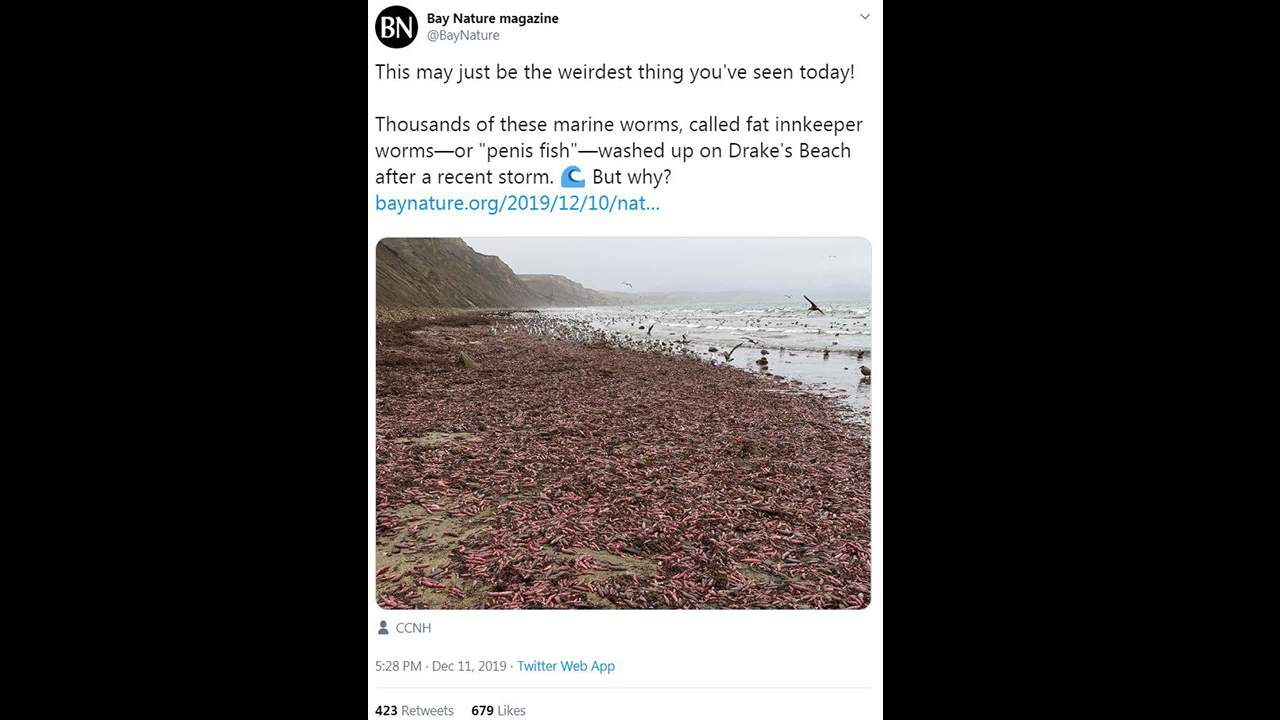The height and width of the screenshot is (720, 1280).
Task: Click the person icon beside CCNH
Action: [383, 628]
